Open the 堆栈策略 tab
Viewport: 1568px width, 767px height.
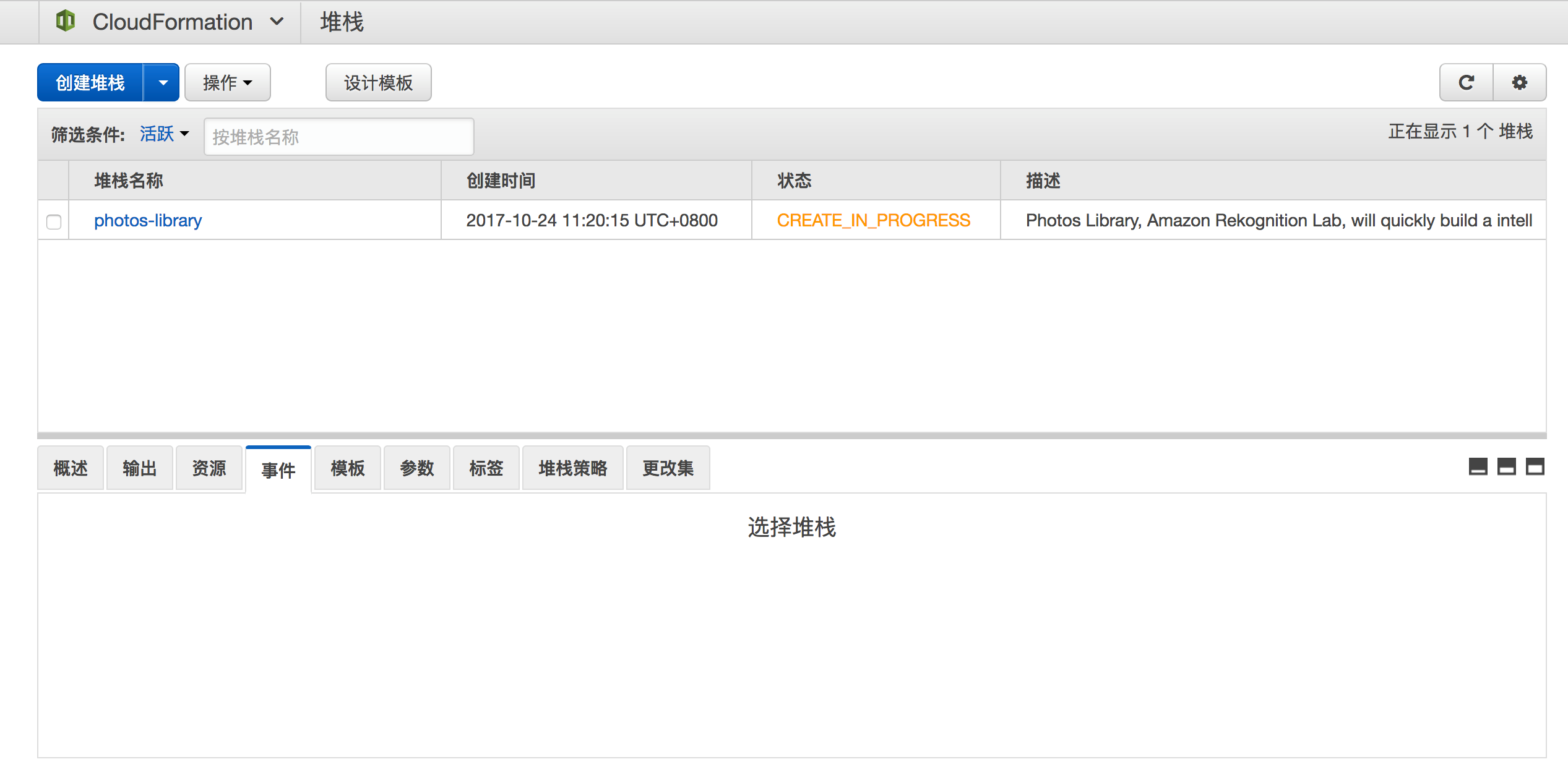point(572,468)
